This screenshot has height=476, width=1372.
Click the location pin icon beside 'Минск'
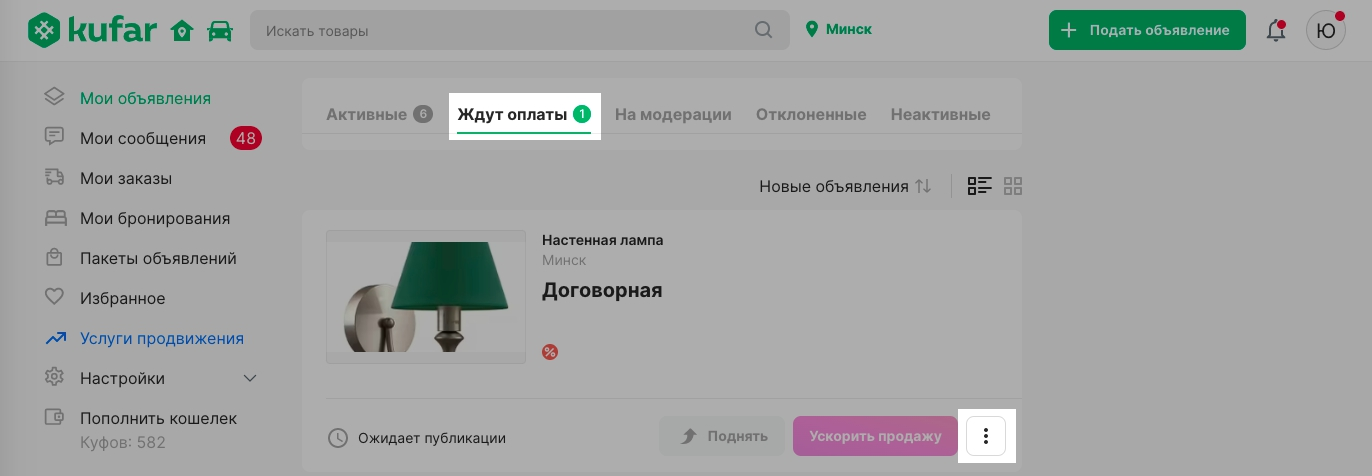pos(812,30)
